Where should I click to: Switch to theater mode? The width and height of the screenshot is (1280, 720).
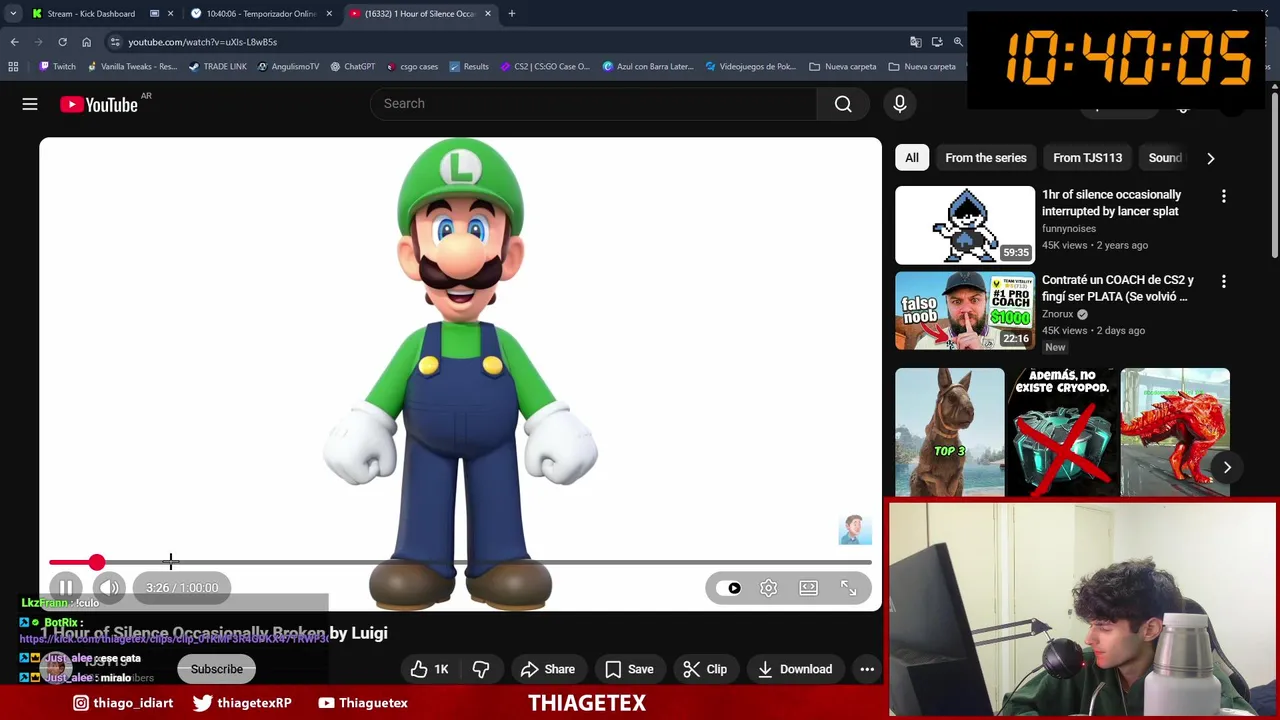pyautogui.click(x=808, y=588)
